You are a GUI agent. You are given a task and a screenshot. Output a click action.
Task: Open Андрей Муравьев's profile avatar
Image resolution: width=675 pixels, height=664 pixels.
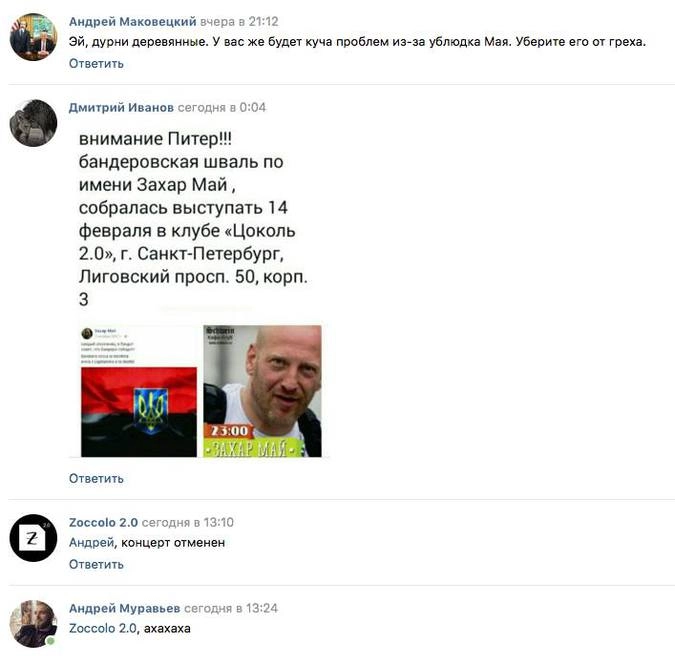click(x=34, y=624)
